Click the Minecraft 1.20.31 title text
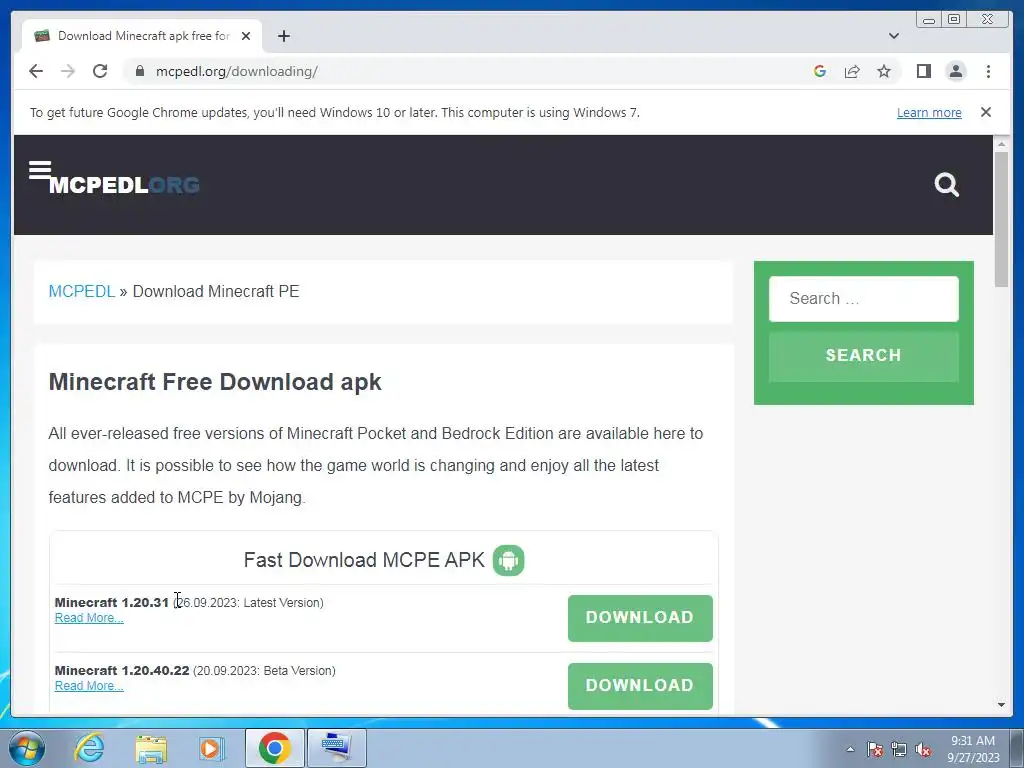This screenshot has height=768, width=1024. pos(112,602)
